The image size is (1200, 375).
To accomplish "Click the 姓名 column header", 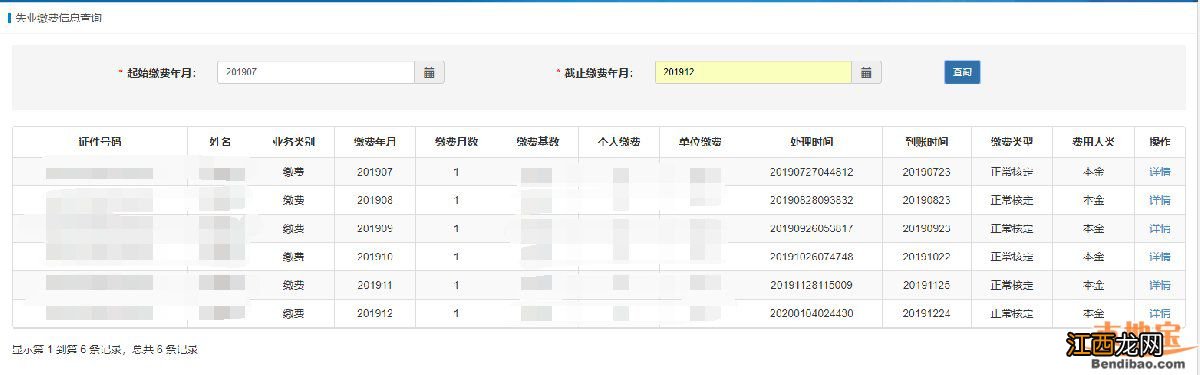I will coord(221,142).
